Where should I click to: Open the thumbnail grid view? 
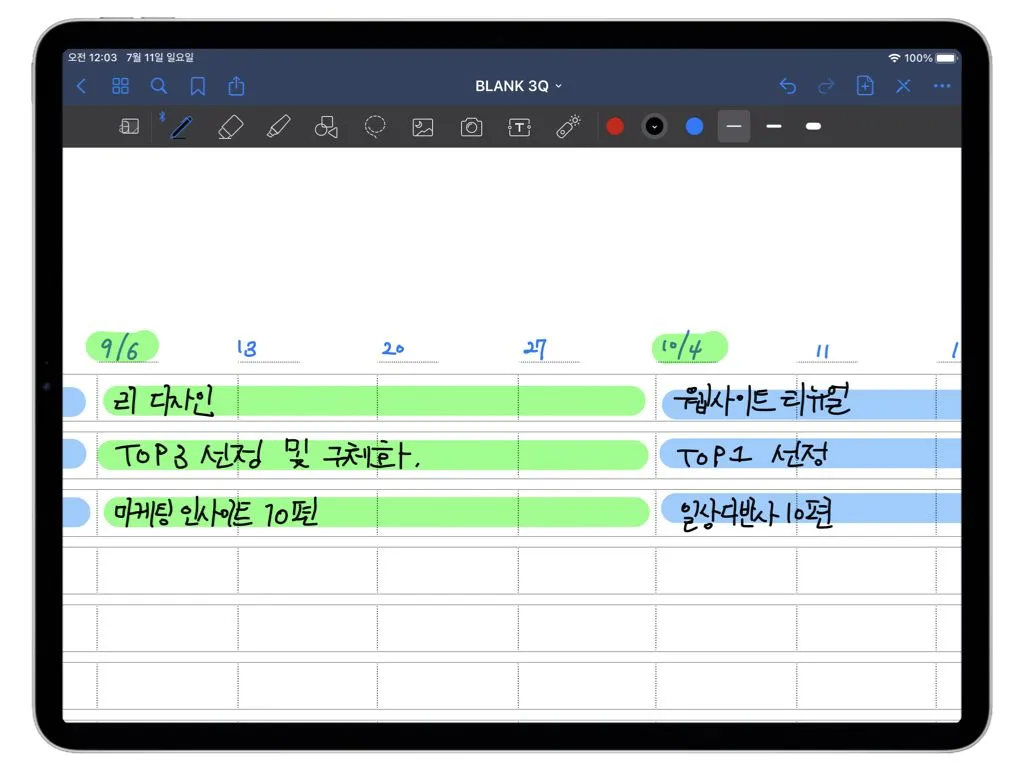tap(121, 86)
